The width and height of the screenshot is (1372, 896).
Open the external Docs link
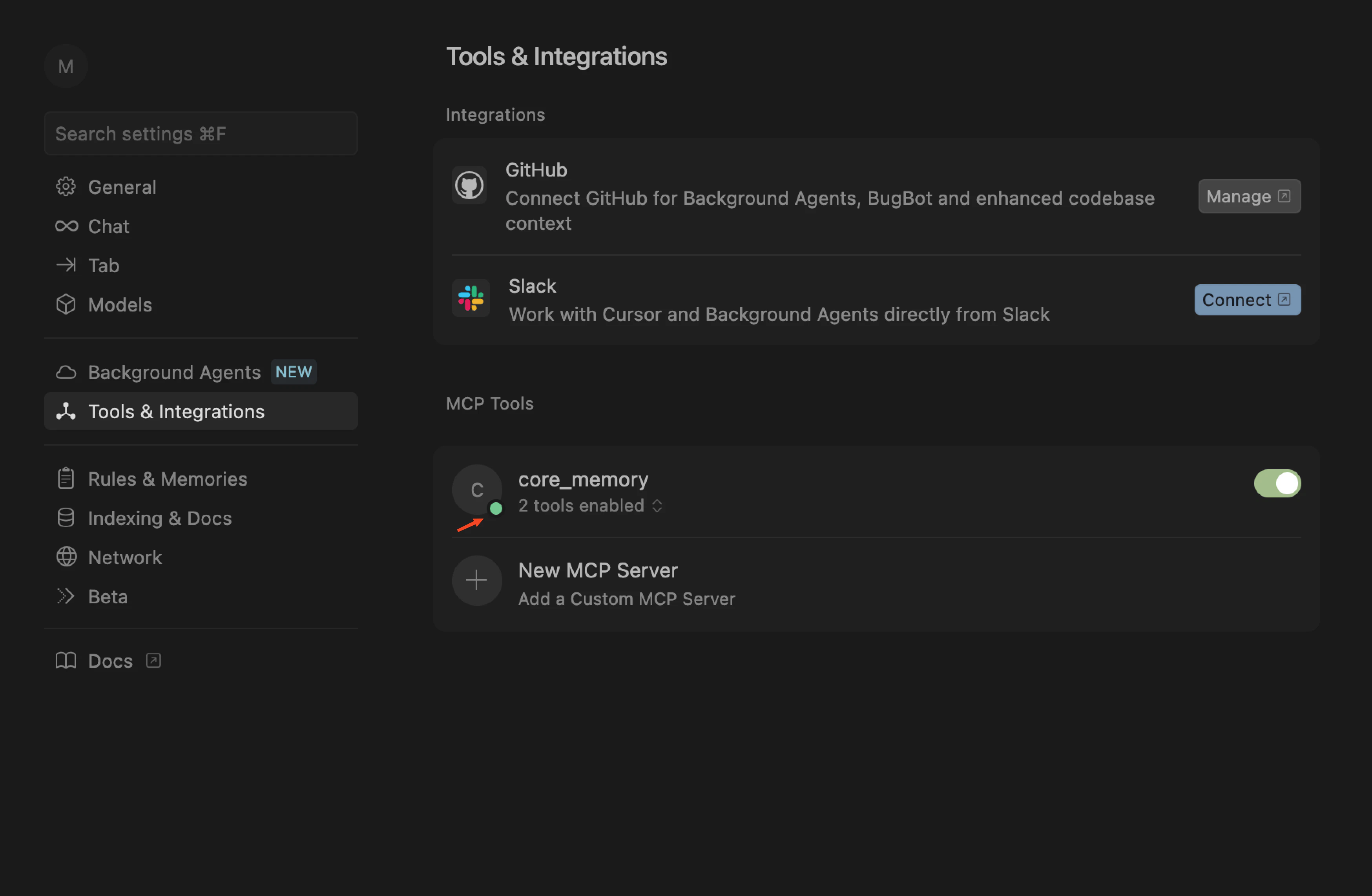[x=109, y=660]
